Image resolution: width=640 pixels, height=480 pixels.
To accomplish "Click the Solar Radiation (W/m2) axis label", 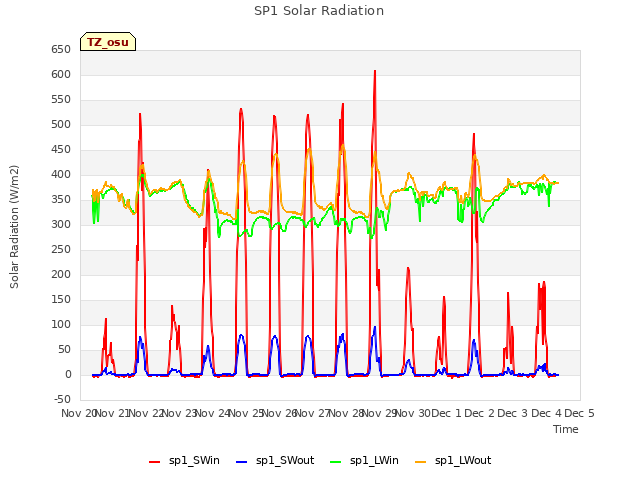I will [x=14, y=227].
